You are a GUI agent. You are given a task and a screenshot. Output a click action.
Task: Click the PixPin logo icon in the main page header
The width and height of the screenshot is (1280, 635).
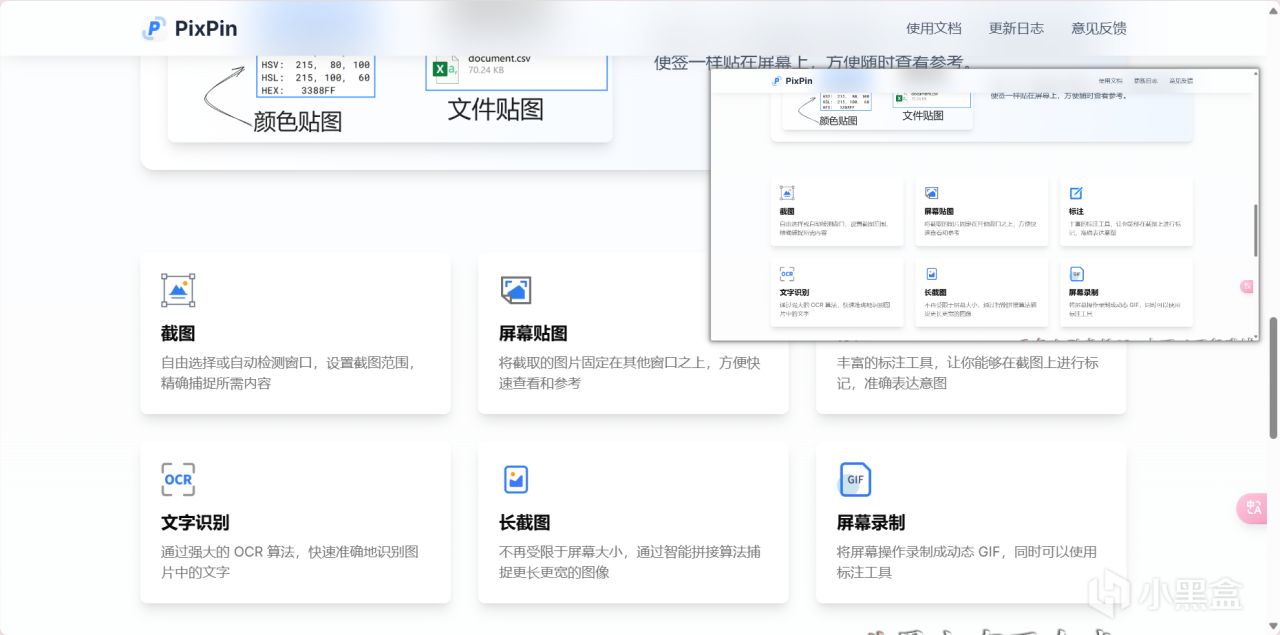[x=153, y=29]
